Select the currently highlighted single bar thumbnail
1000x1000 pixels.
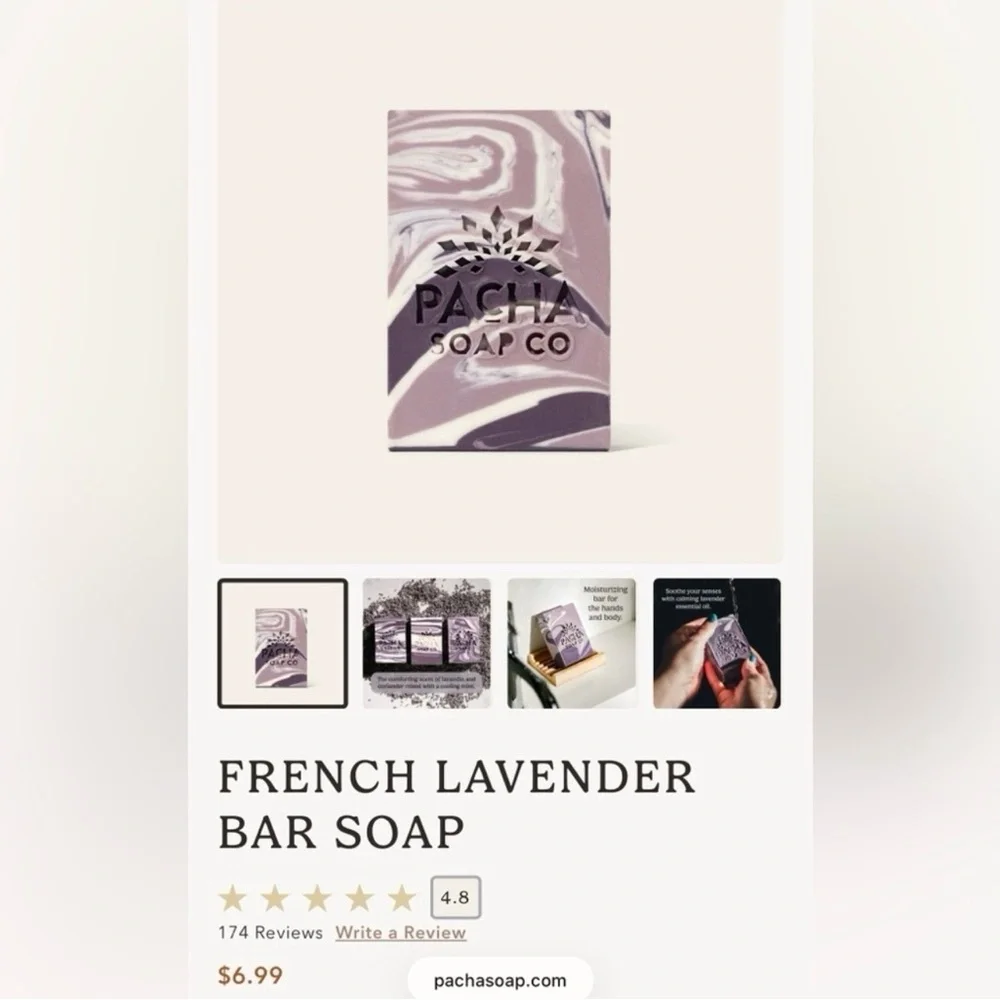(x=283, y=643)
